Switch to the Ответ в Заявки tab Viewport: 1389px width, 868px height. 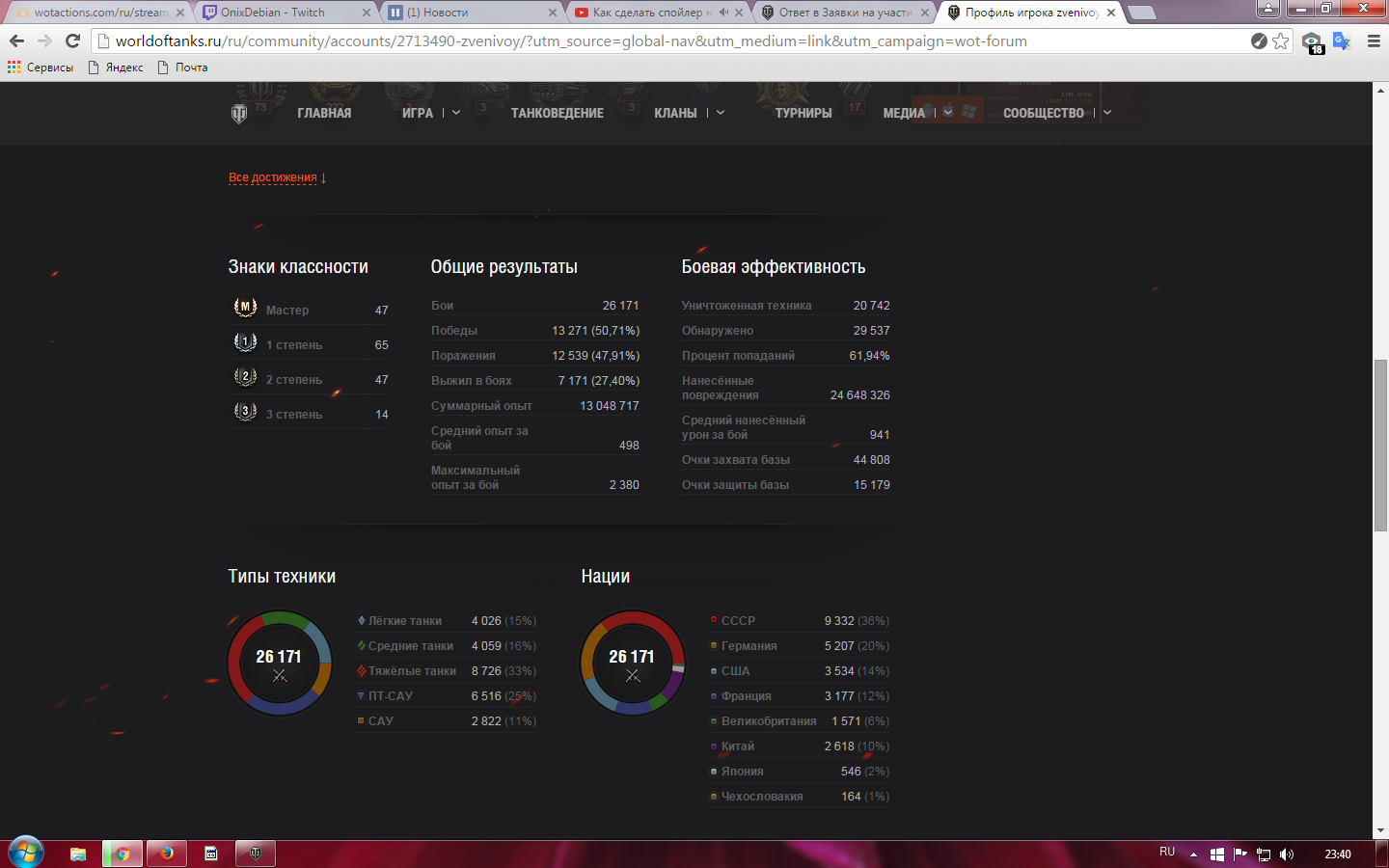(843, 13)
